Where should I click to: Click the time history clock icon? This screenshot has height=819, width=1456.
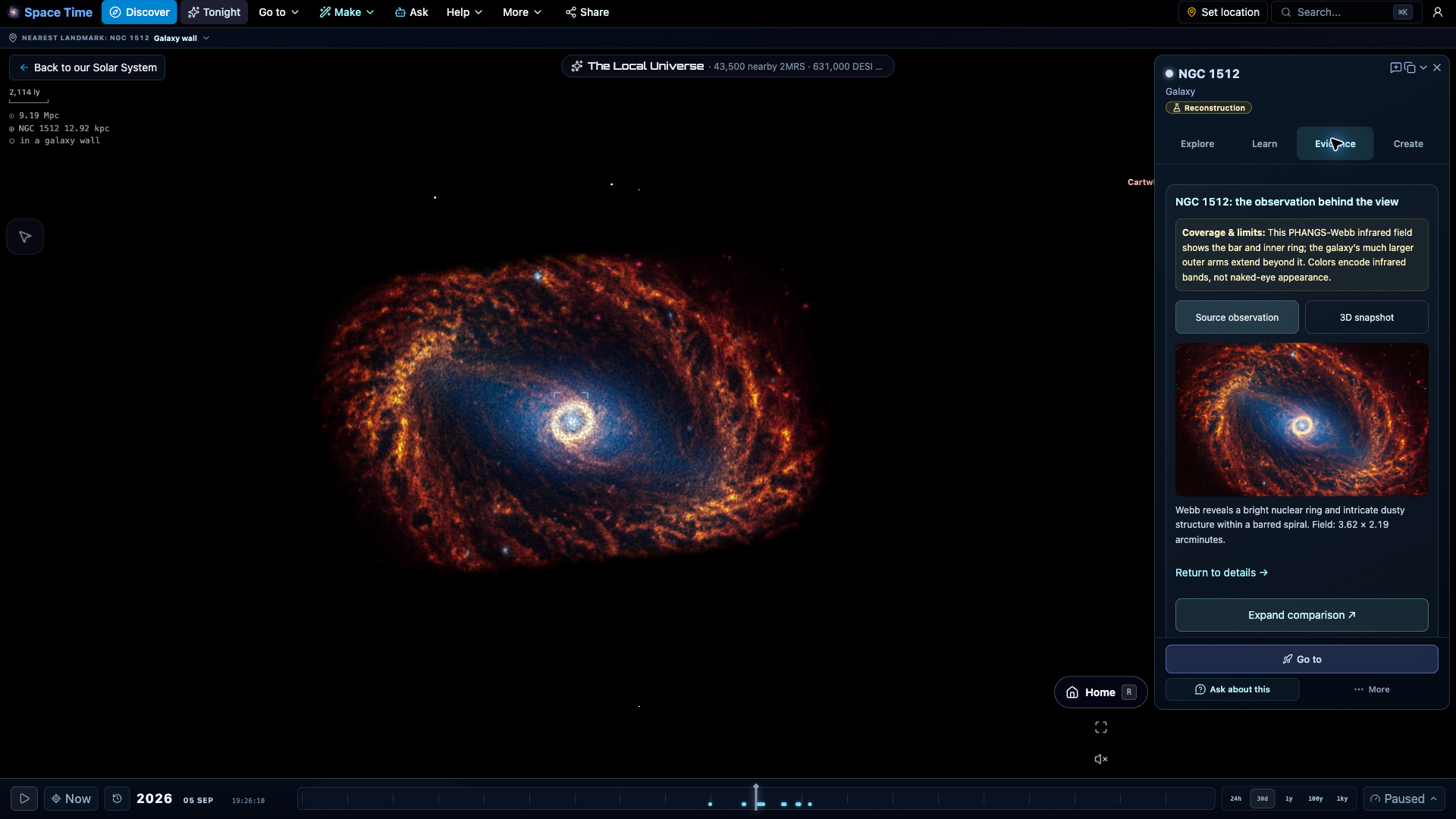click(117, 799)
